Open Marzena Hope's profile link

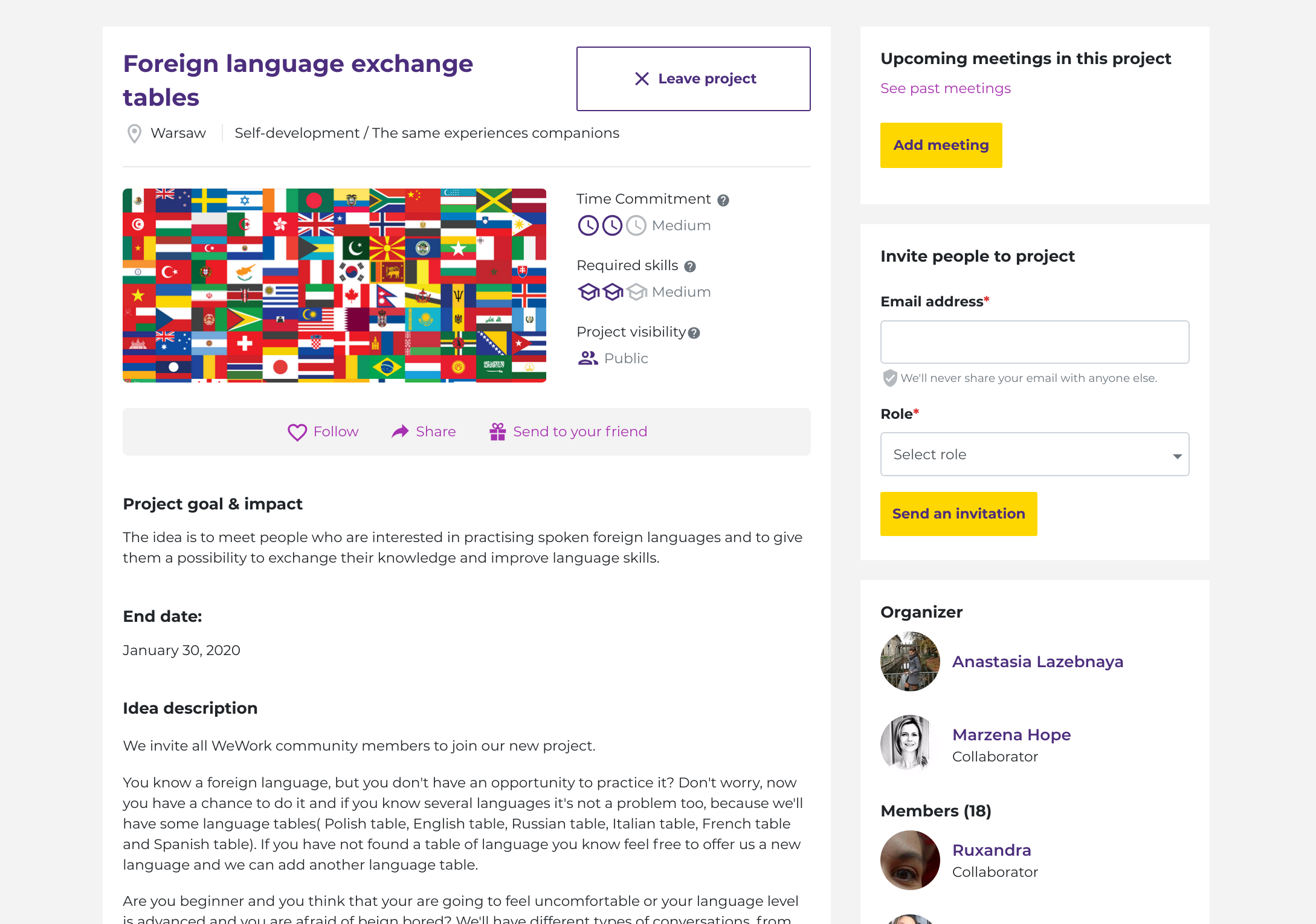[x=1011, y=735]
